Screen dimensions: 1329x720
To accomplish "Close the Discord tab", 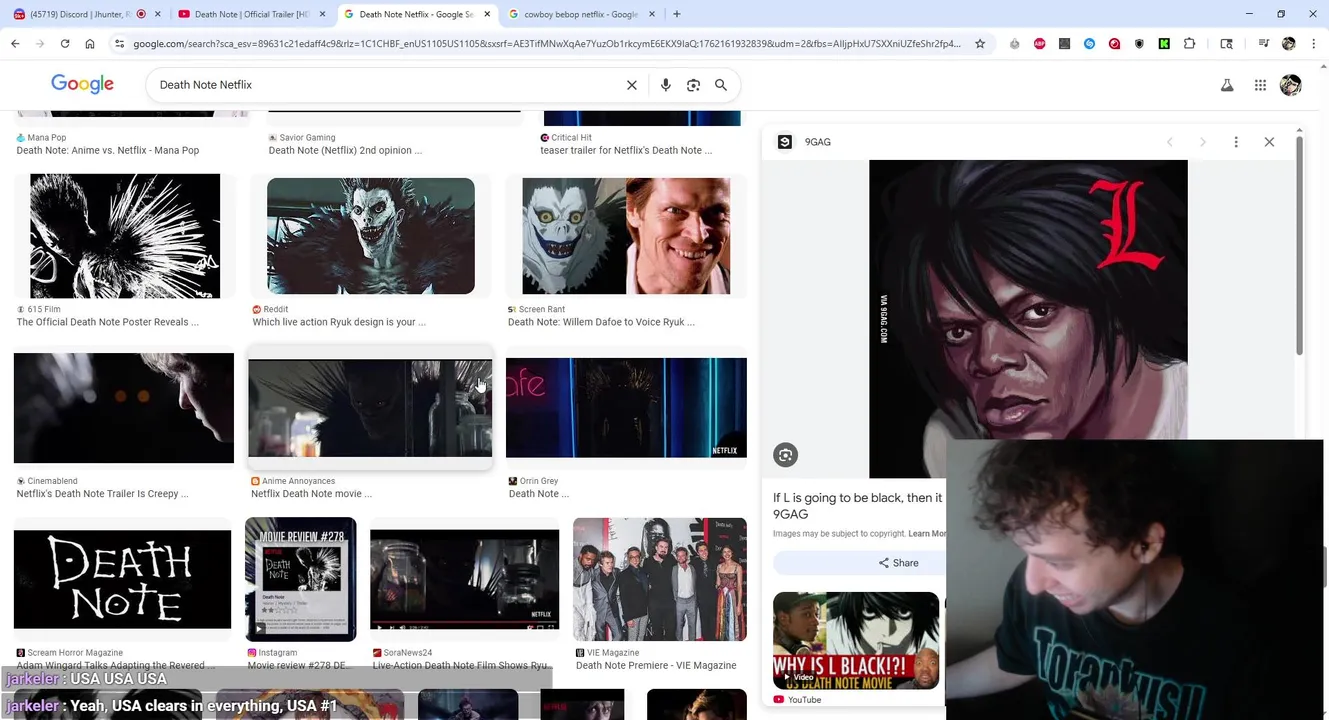I will pyautogui.click(x=157, y=14).
